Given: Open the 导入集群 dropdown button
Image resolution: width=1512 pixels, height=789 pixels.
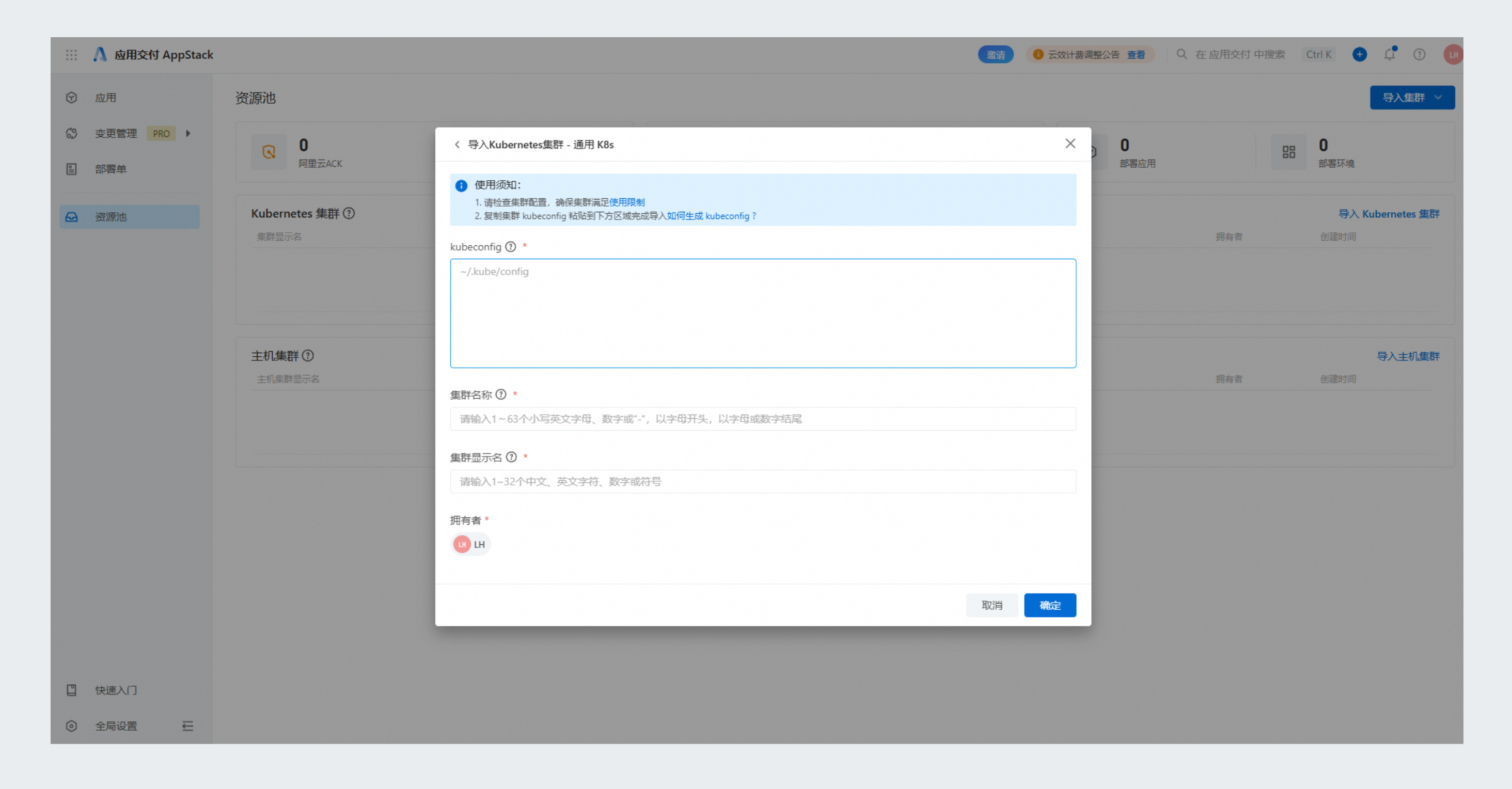Looking at the screenshot, I should click(1412, 98).
